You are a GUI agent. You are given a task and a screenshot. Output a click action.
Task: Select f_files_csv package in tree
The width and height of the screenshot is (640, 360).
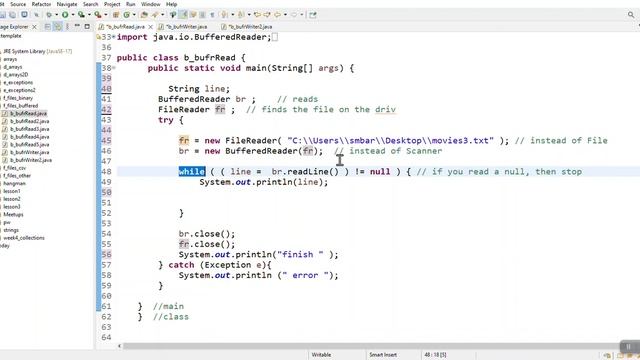(x=15, y=168)
